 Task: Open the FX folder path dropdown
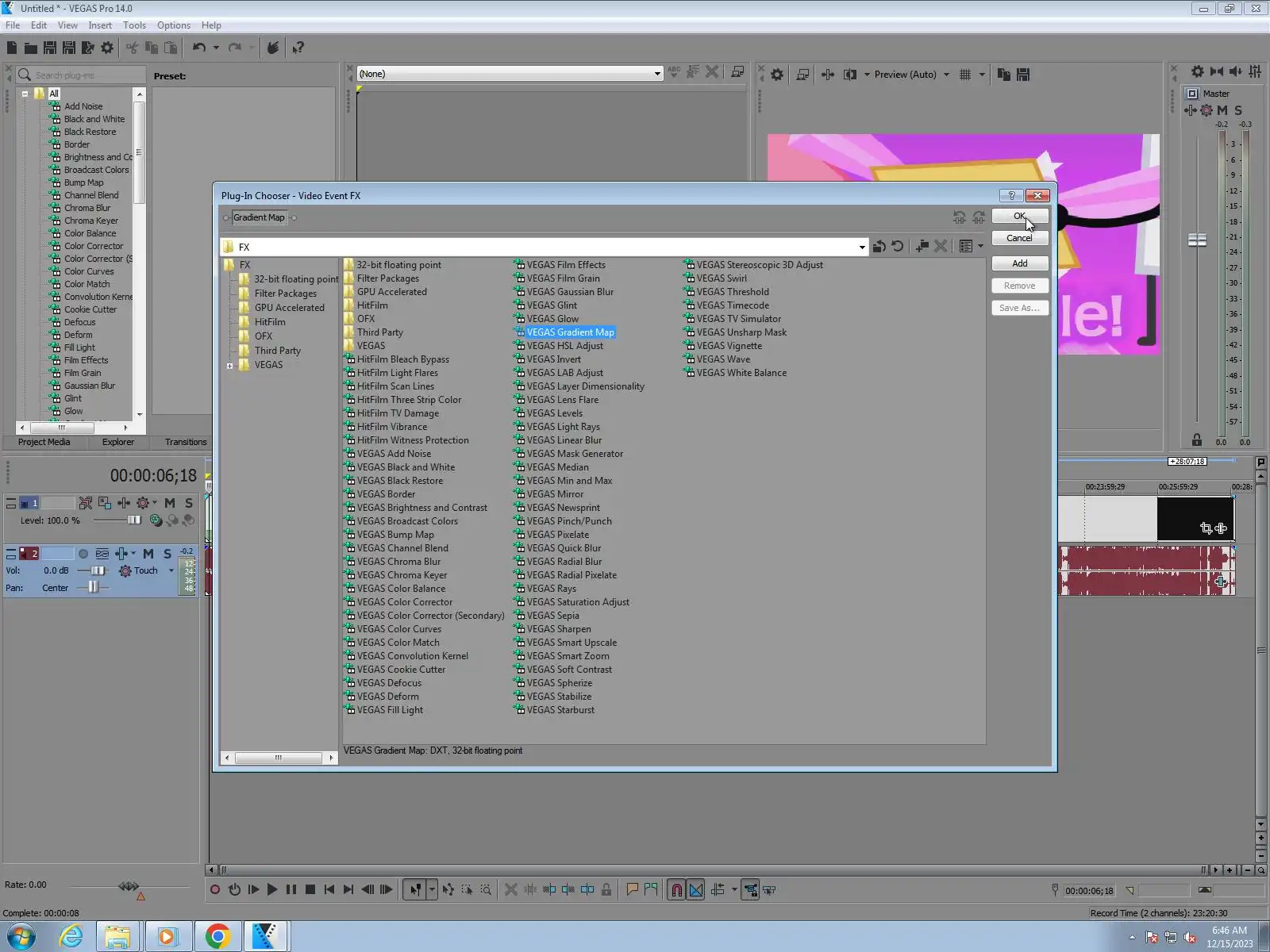(x=862, y=248)
